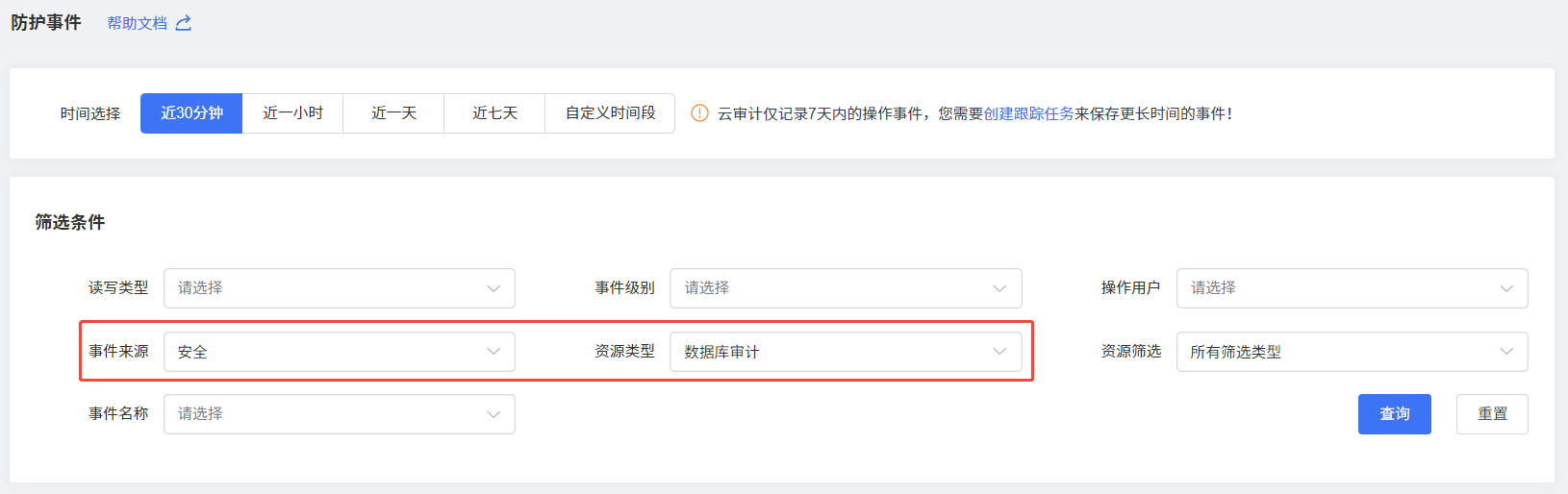Switch to 近一小时 time range

pyautogui.click(x=292, y=113)
